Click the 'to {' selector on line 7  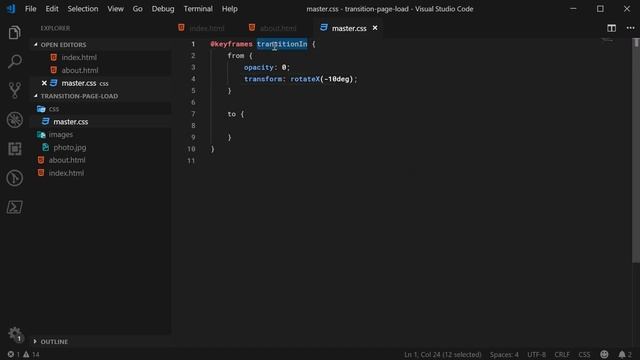tap(236, 114)
